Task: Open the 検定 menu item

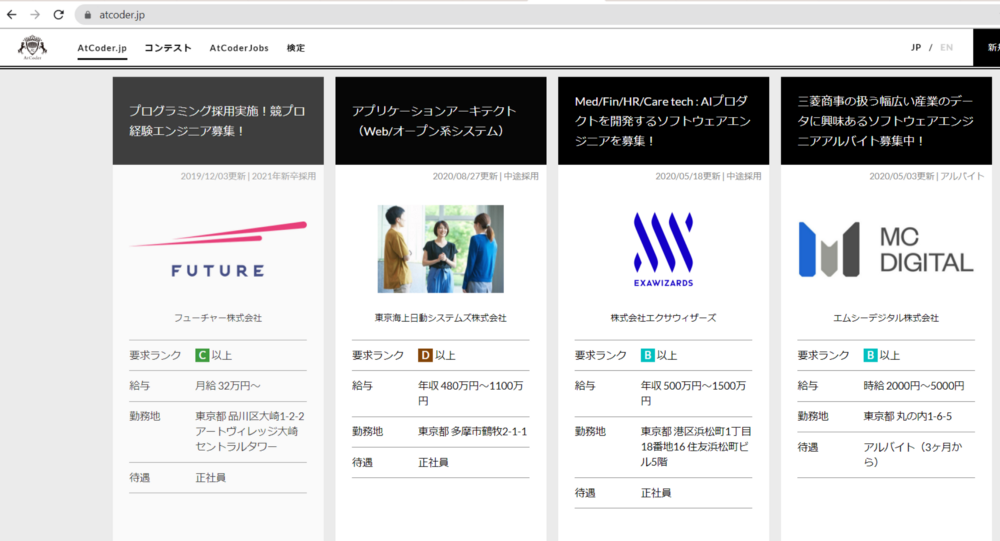Action: point(296,48)
